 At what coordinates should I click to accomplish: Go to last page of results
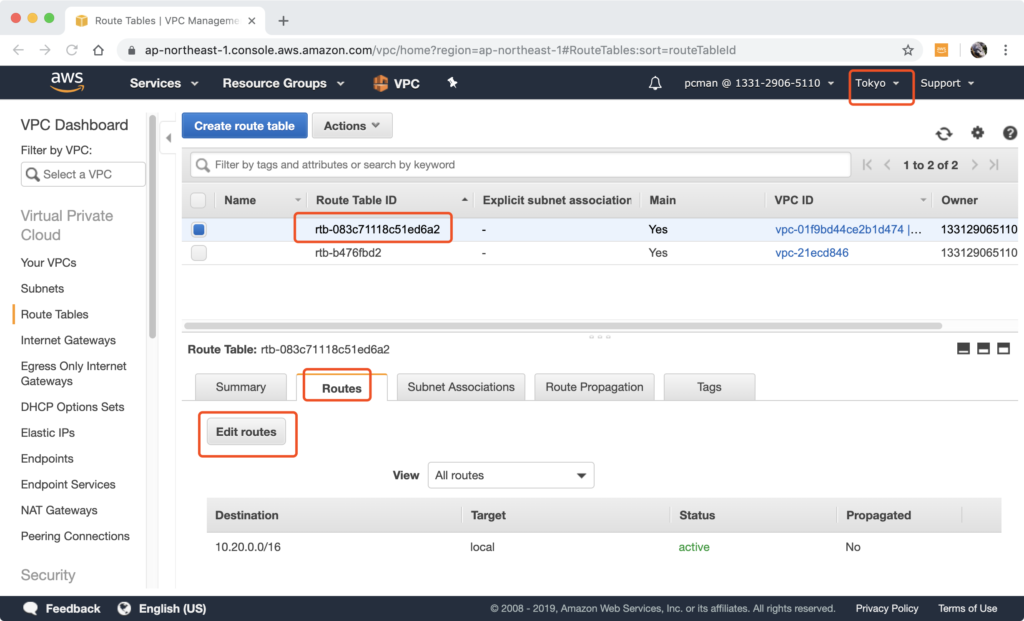pos(994,165)
